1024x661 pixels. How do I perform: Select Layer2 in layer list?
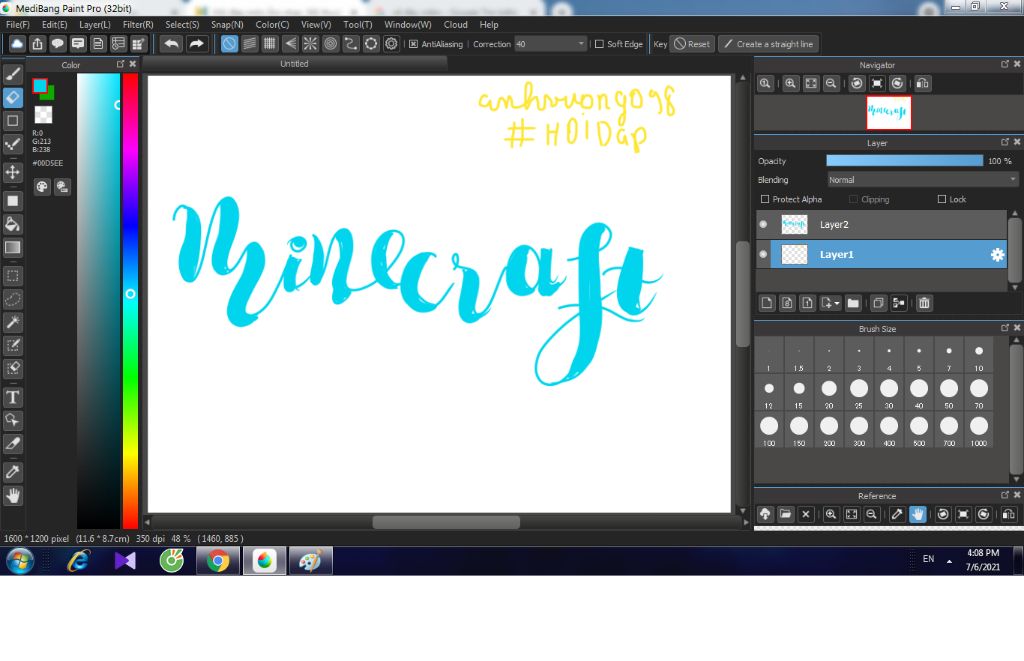(x=881, y=224)
